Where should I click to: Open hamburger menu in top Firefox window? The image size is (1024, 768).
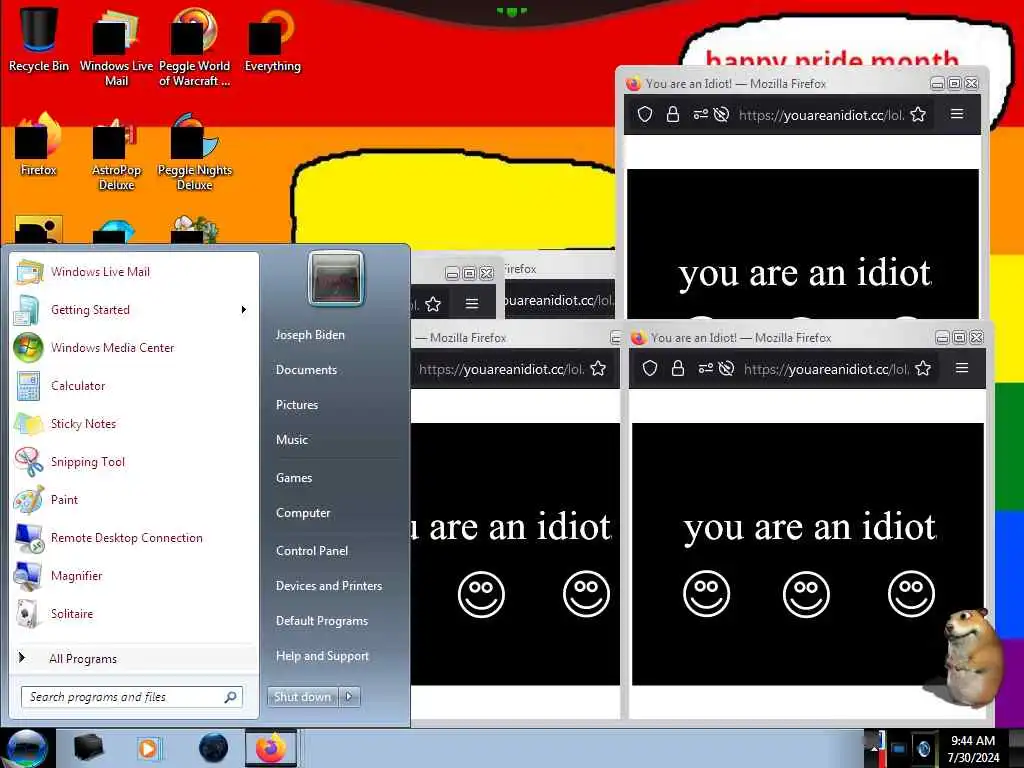[x=957, y=114]
